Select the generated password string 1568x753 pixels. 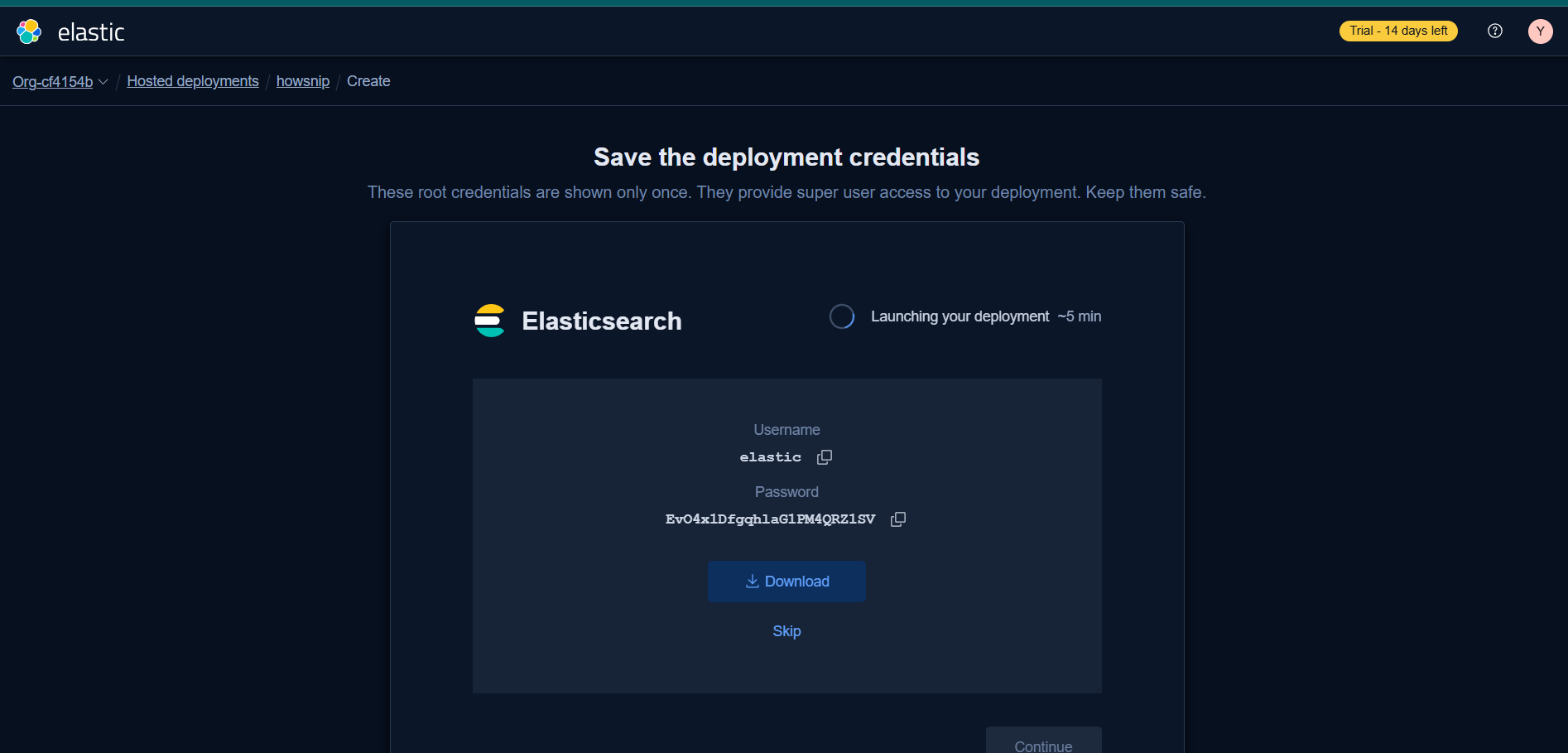coord(770,519)
